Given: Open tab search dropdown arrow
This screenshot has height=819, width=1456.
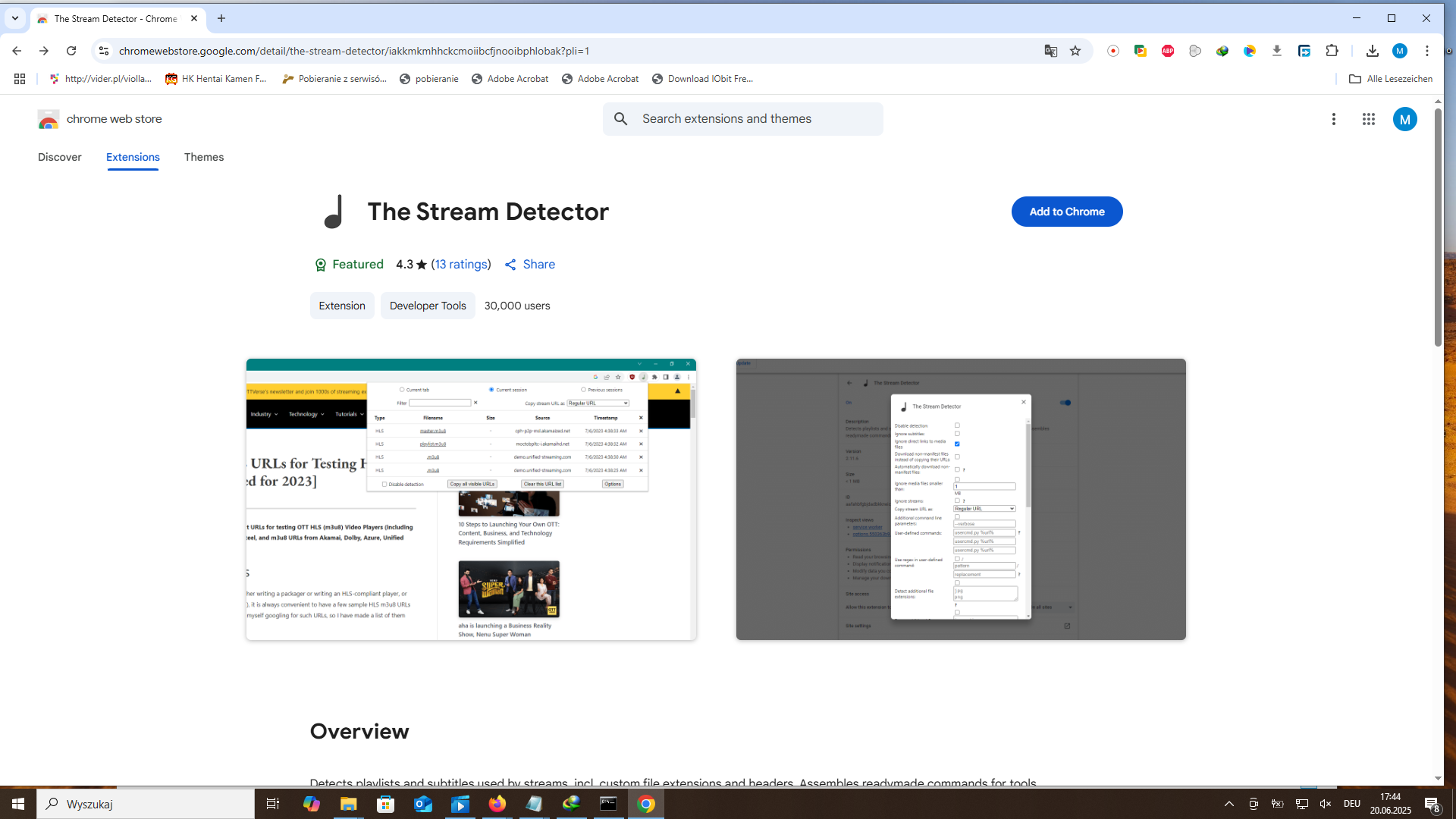Looking at the screenshot, I should click(15, 18).
